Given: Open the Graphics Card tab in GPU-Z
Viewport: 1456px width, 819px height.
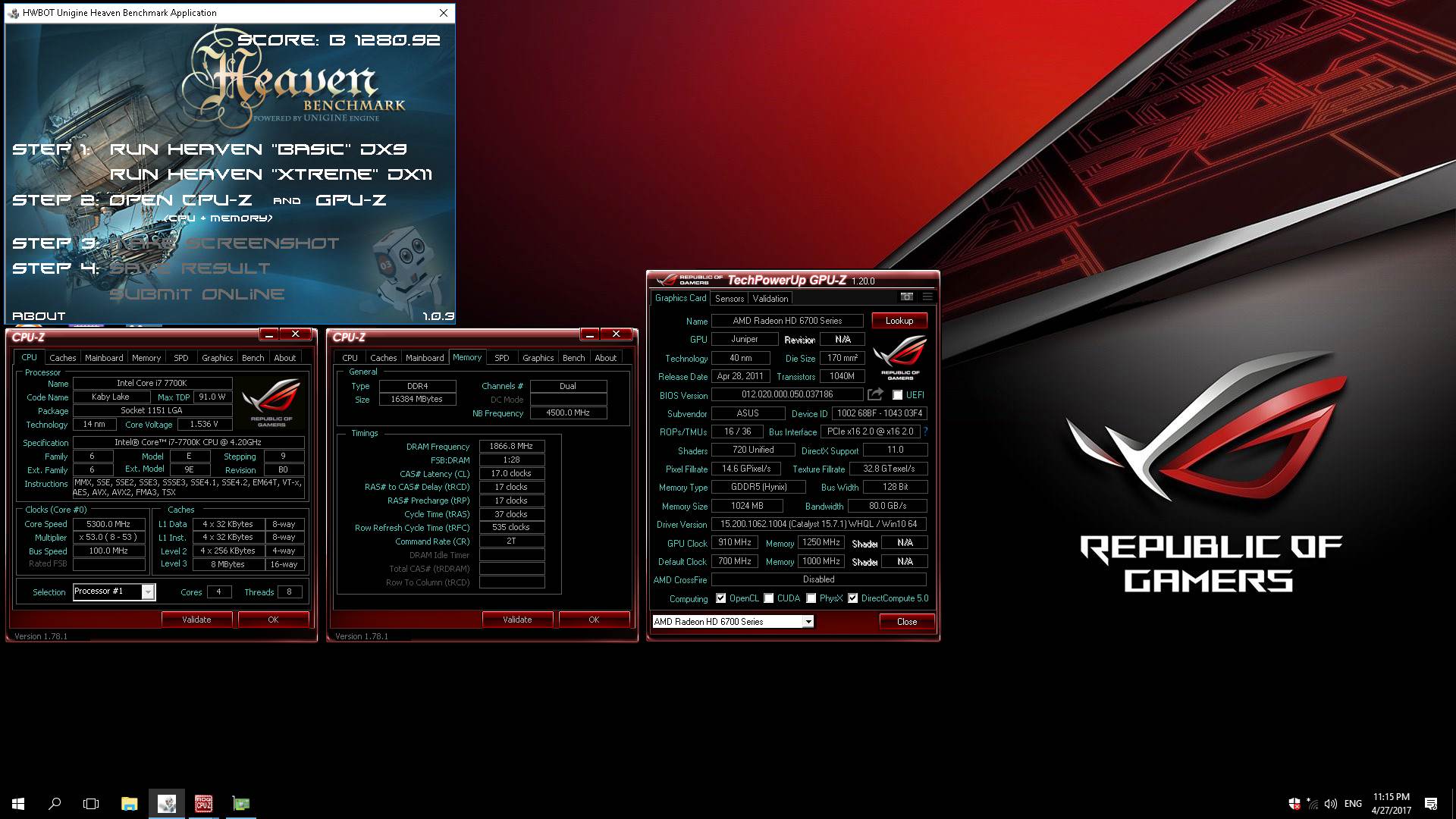Looking at the screenshot, I should pyautogui.click(x=680, y=298).
